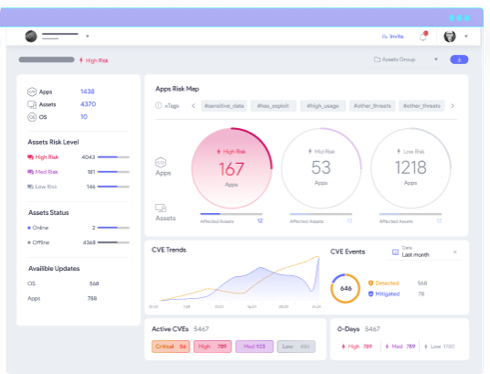Open the notification bell
This screenshot has width=490, height=374.
[423, 36]
